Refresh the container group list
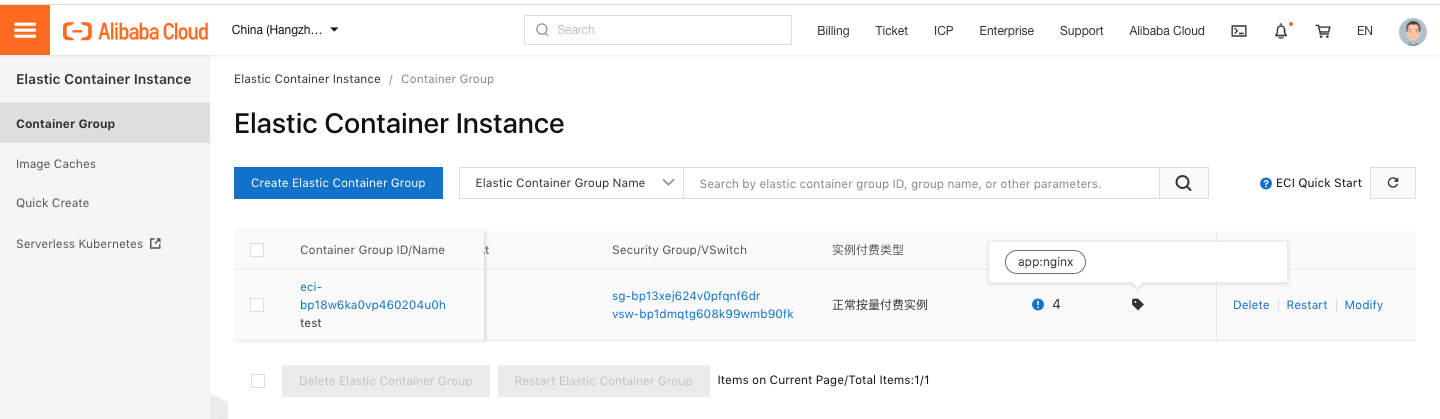Image resolution: width=1440 pixels, height=419 pixels. pyautogui.click(x=1393, y=183)
